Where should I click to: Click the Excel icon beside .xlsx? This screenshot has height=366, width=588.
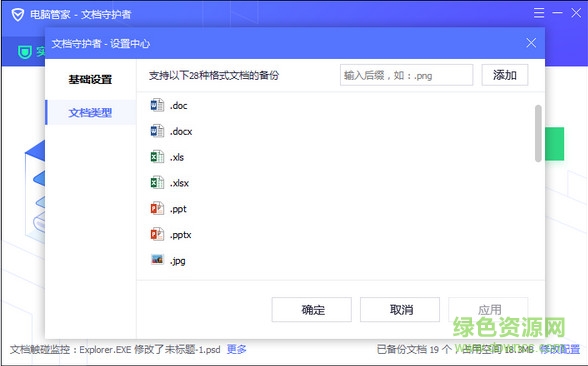[157, 183]
